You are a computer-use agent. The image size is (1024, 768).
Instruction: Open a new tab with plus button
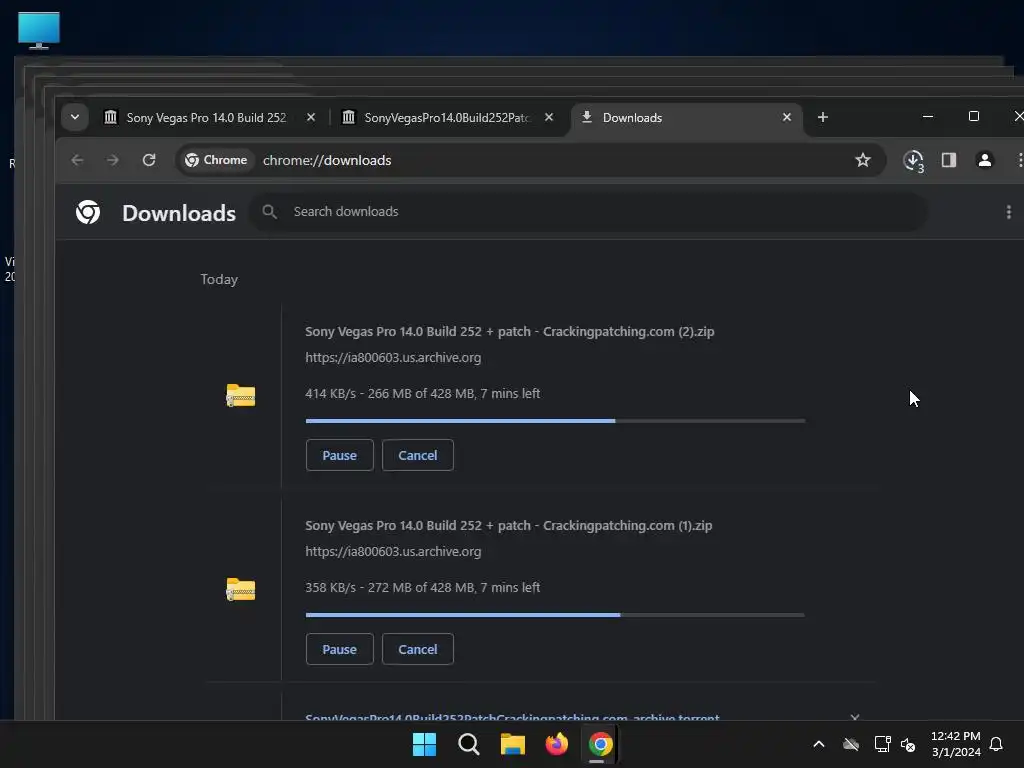[x=823, y=118]
